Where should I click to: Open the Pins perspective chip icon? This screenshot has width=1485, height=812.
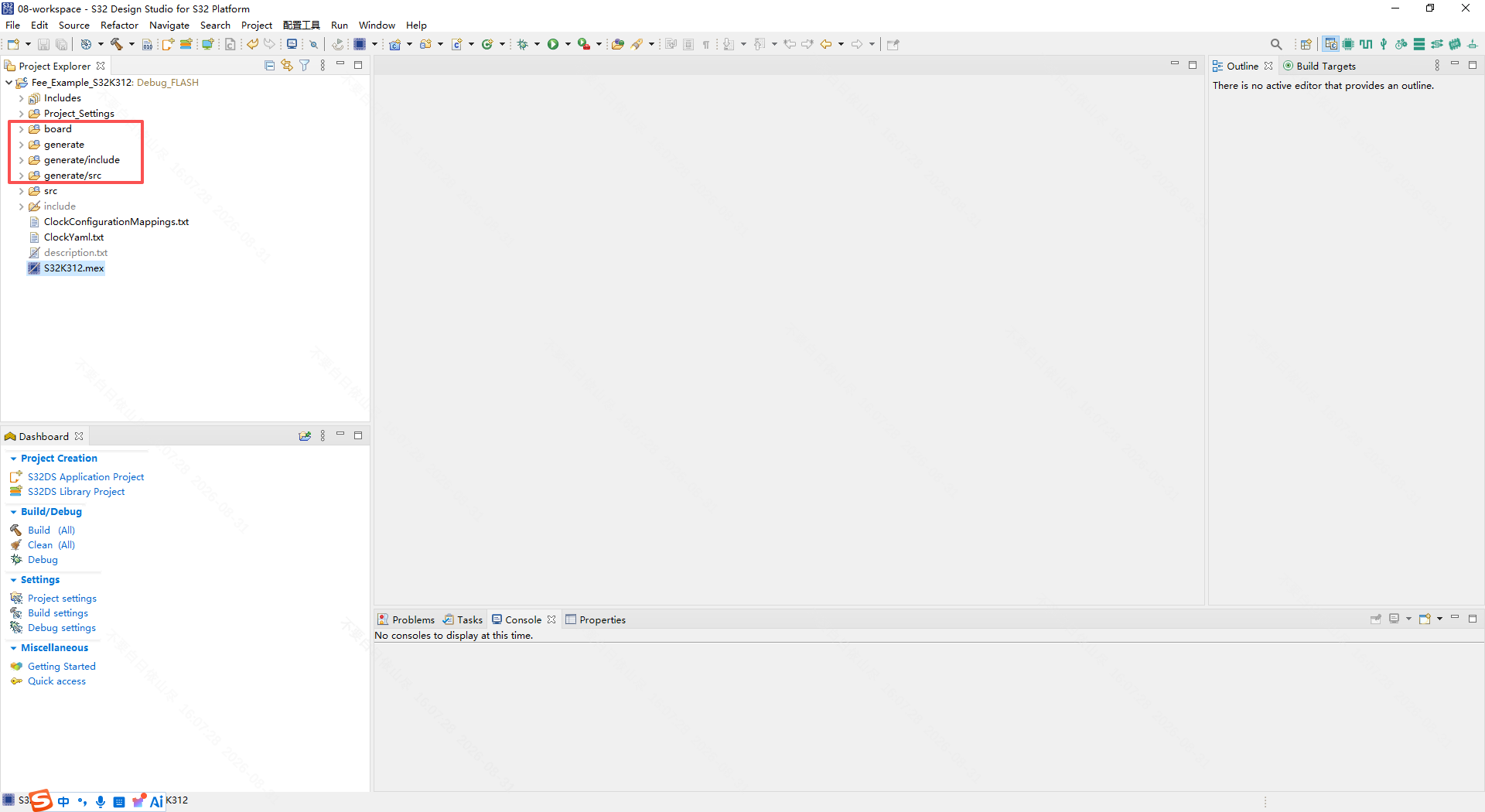click(1348, 44)
